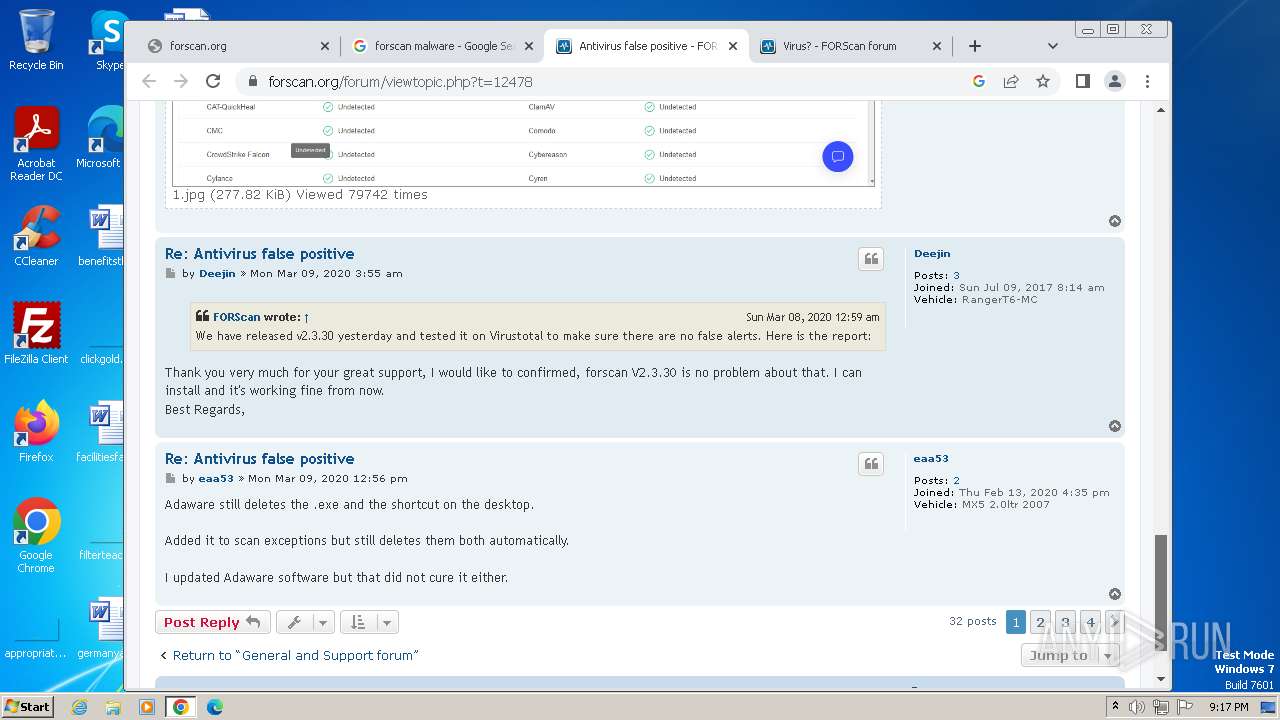Viewport: 1280px width, 720px height.
Task: Open the taskbar clock 9:17 PM
Action: (1228, 707)
